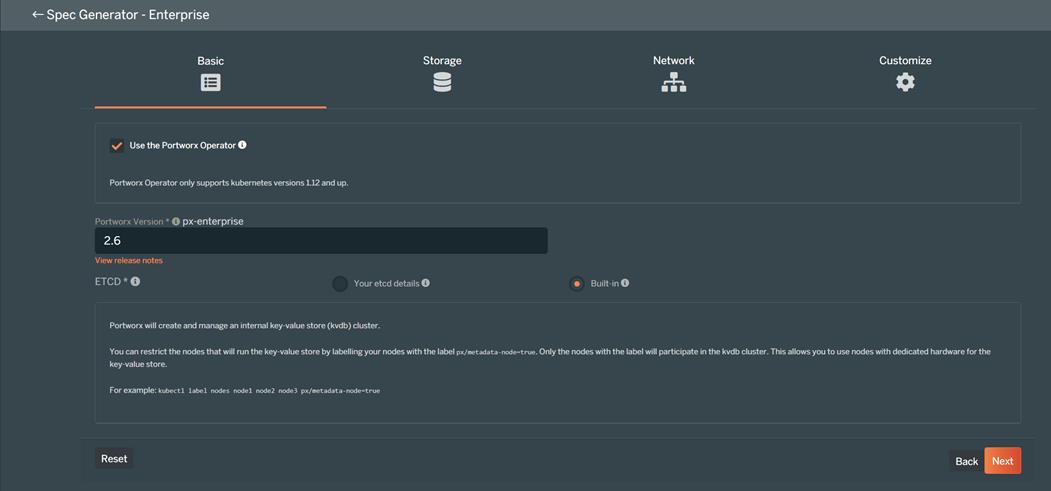Go back using the arrow beside Spec Generator
The height and width of the screenshot is (491, 1051).
38,14
